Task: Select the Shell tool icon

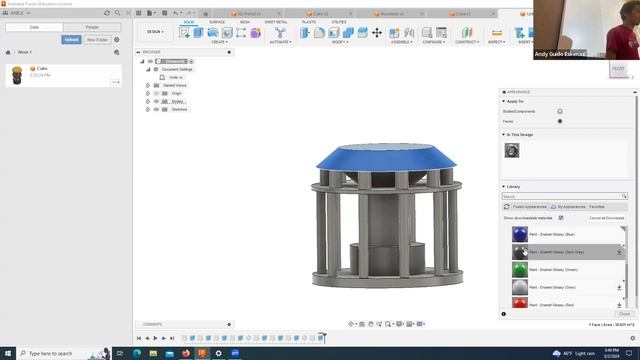Action: pyautogui.click(x=333, y=33)
